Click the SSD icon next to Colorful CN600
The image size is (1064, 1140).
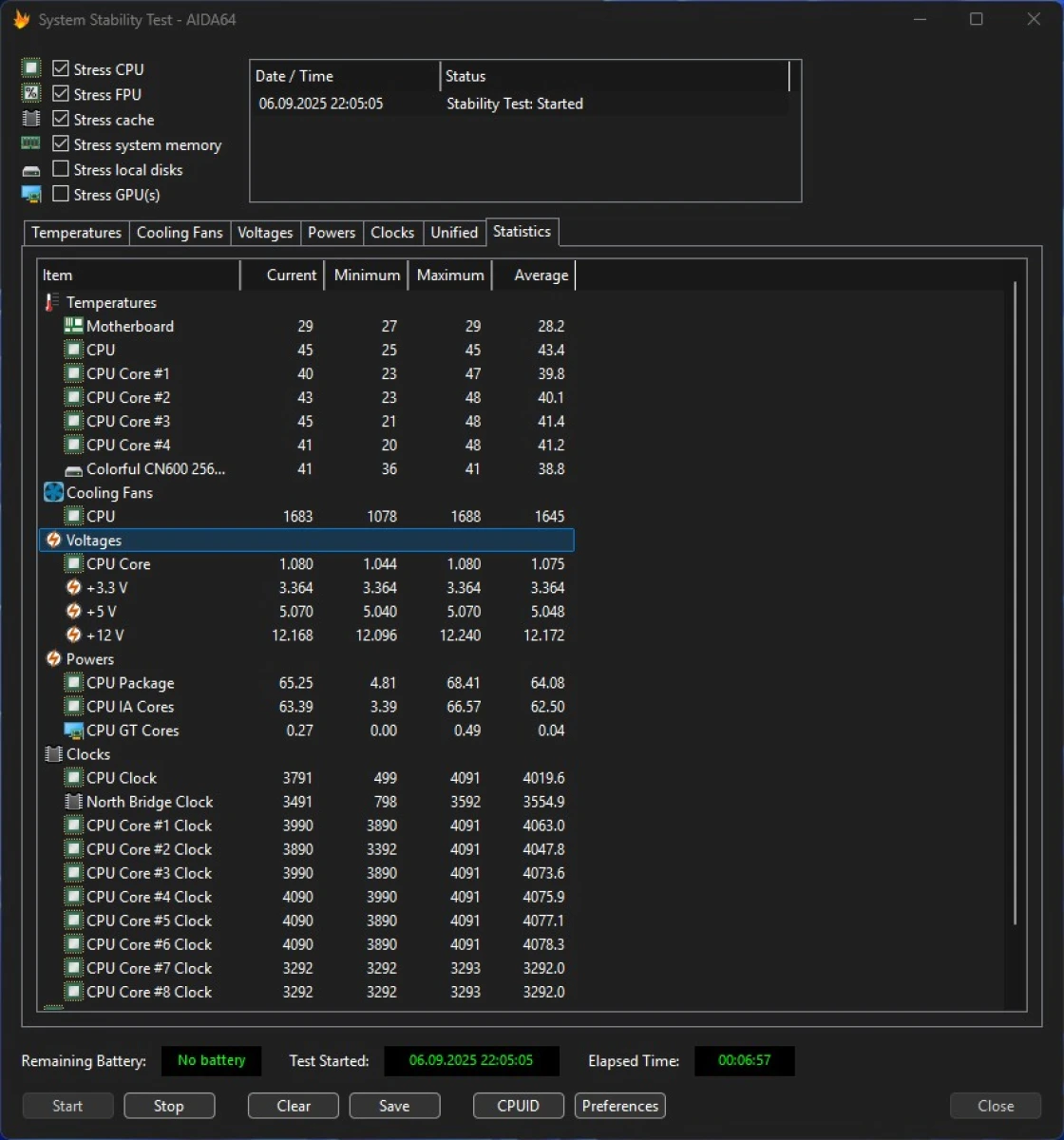[x=73, y=469]
